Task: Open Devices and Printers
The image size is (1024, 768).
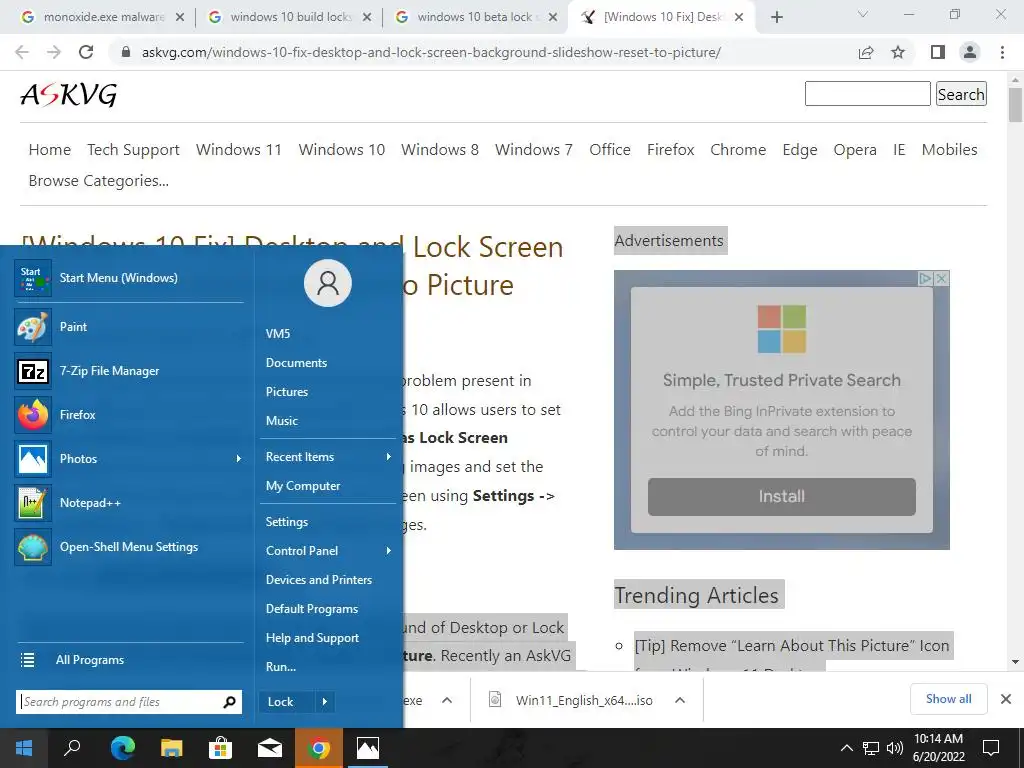Action: click(x=319, y=580)
